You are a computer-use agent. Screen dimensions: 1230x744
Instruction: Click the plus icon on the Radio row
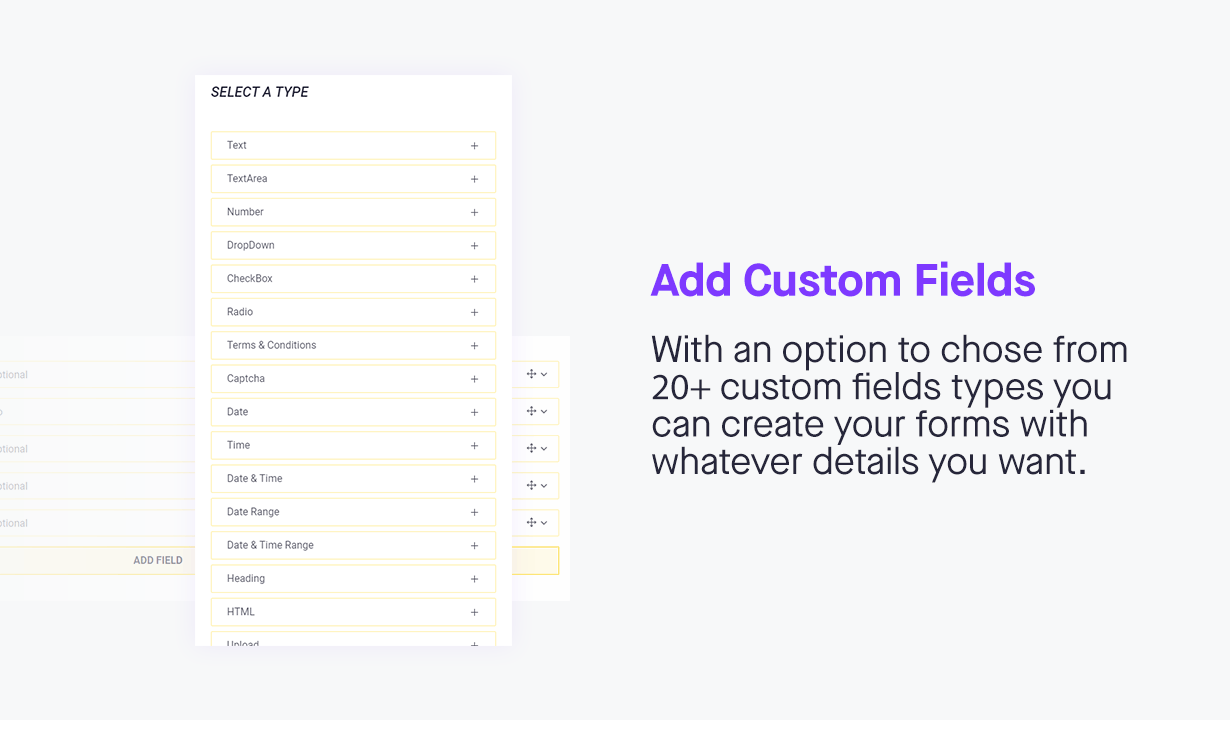(474, 312)
